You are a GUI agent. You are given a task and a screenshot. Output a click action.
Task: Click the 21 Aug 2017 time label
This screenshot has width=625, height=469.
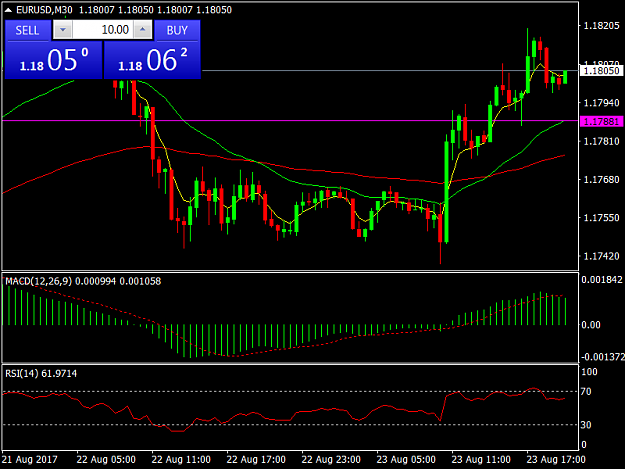[x=30, y=459]
